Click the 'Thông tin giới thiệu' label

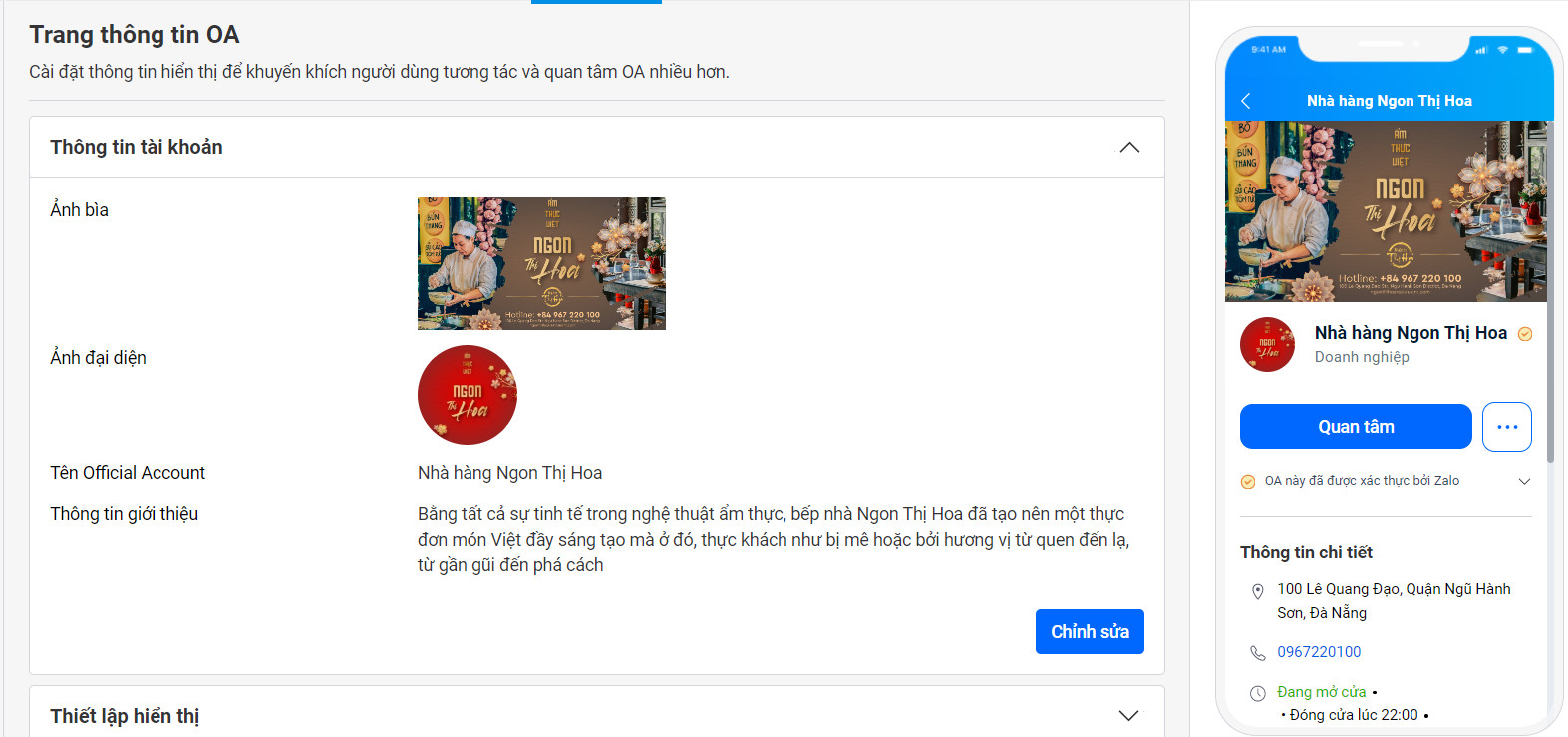(x=125, y=514)
